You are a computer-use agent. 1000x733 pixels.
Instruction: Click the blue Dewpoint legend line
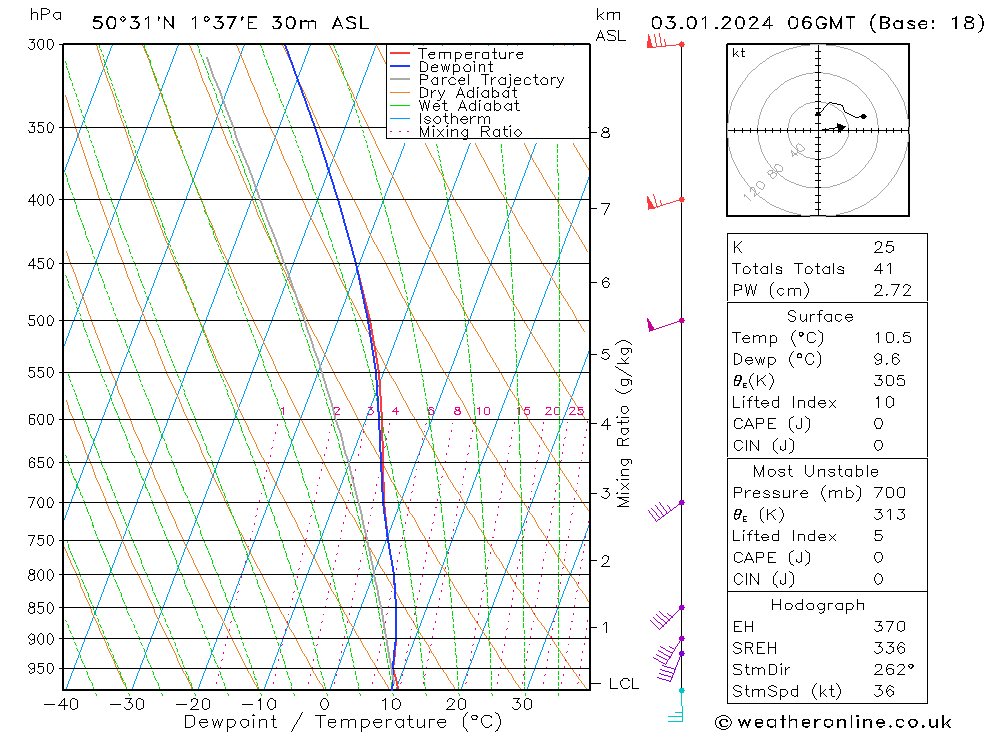point(400,66)
